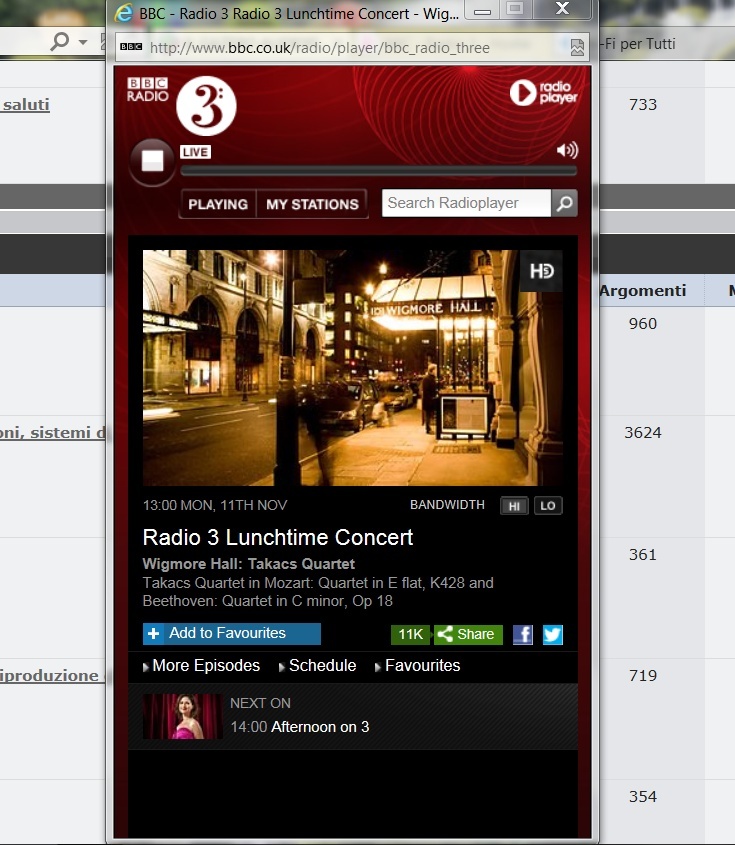Click the live stream progress bar
Image resolution: width=735 pixels, height=845 pixels.
[x=378, y=171]
